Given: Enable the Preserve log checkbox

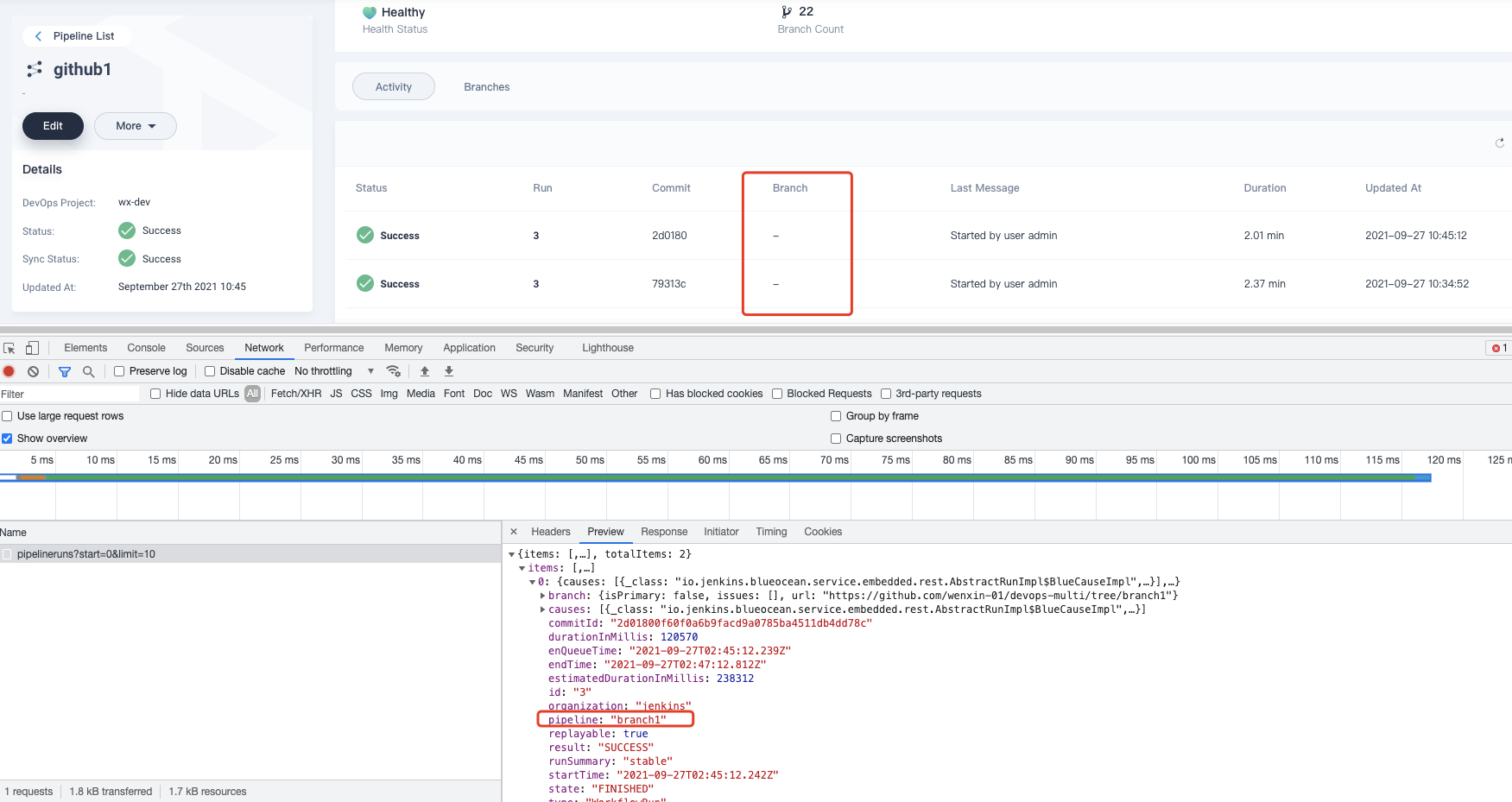Looking at the screenshot, I should (x=118, y=371).
